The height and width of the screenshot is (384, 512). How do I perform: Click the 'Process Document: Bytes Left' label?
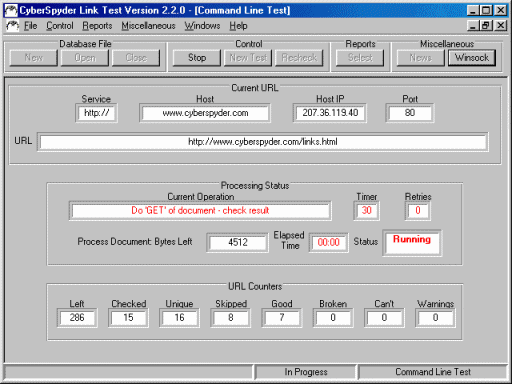tap(135, 242)
